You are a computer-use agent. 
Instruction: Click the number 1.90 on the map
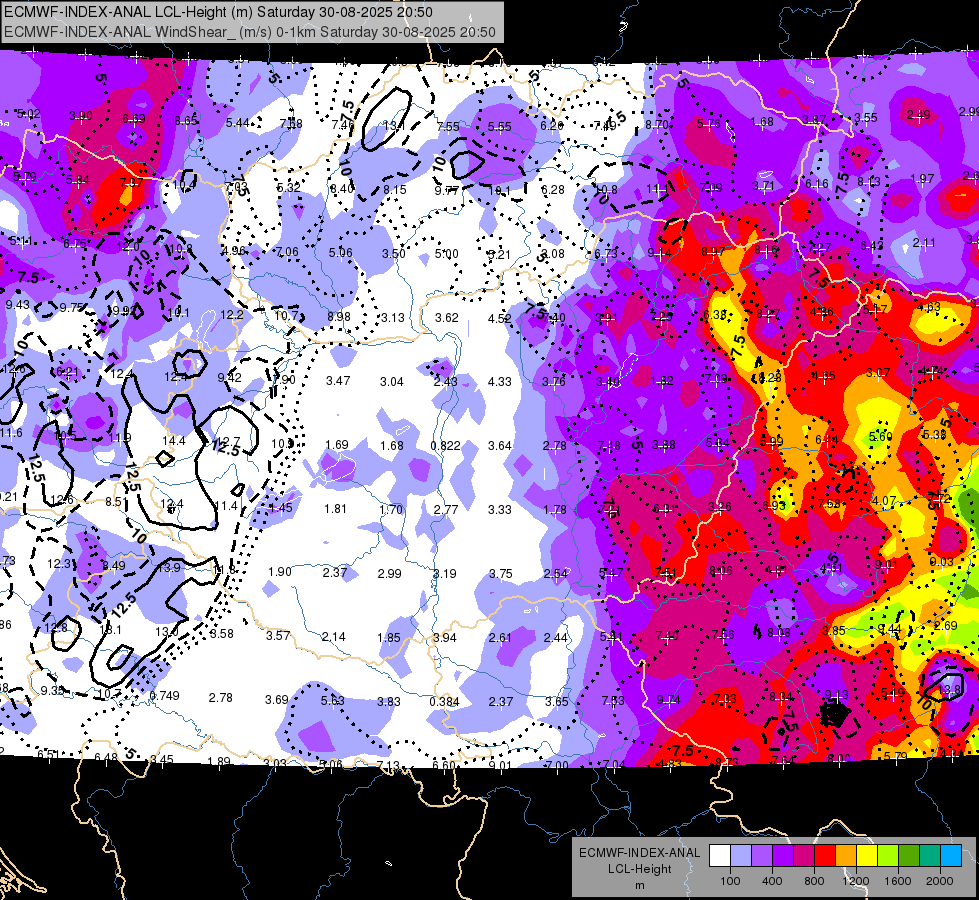click(280, 572)
